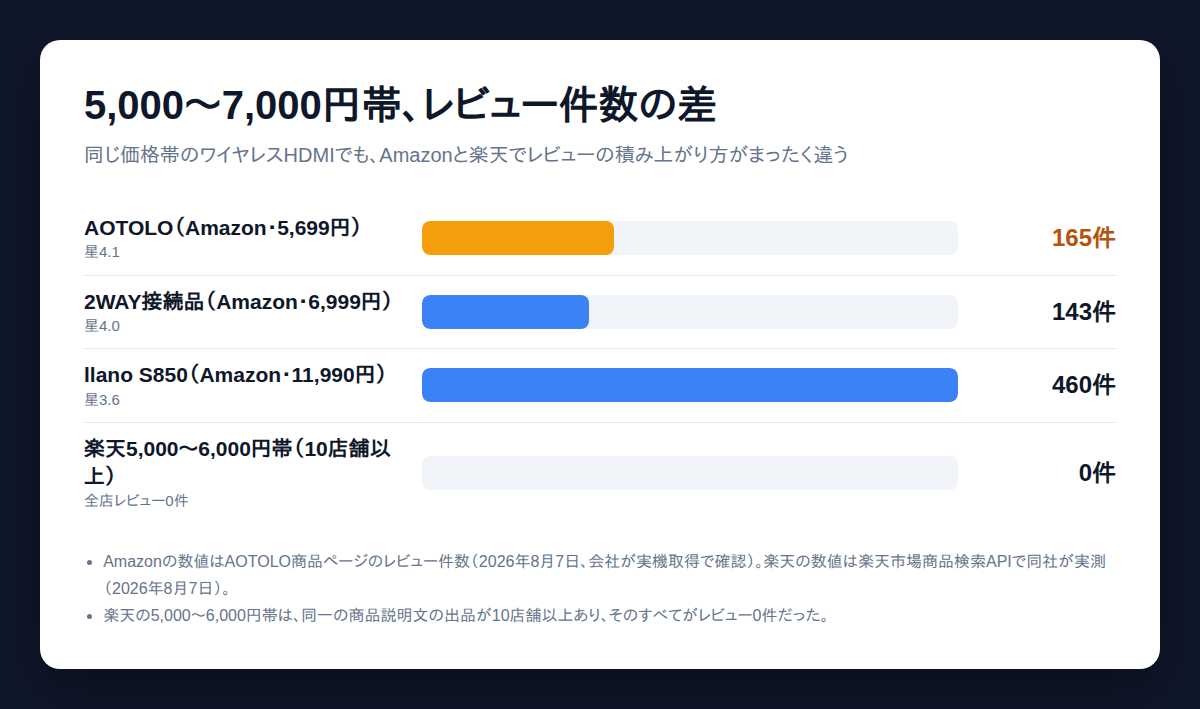Click the 460件 review count

point(1083,385)
